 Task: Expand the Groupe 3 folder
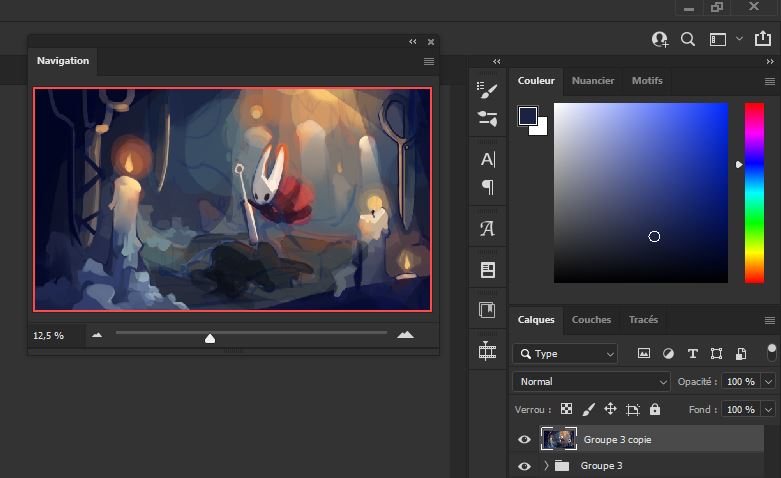click(546, 466)
